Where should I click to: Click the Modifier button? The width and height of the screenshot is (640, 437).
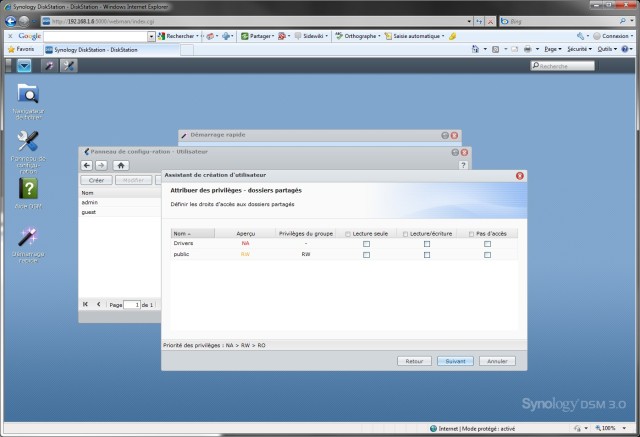click(x=133, y=180)
